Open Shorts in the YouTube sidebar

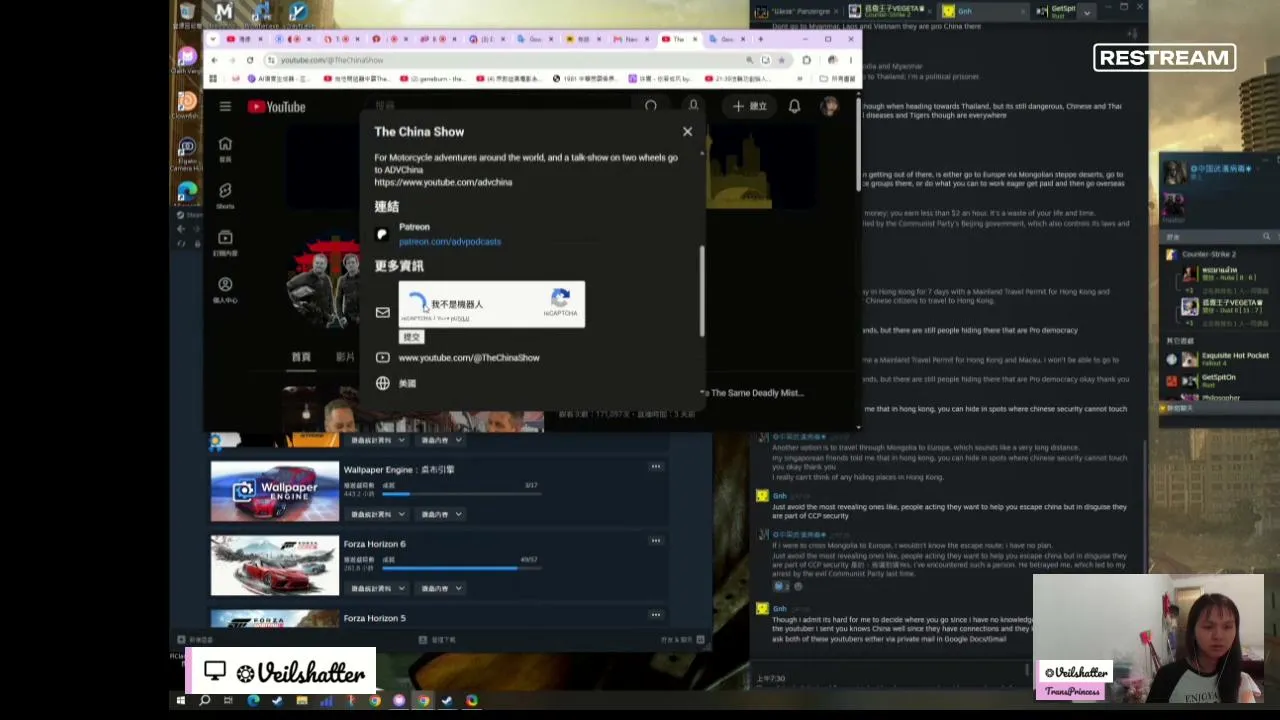tap(225, 195)
